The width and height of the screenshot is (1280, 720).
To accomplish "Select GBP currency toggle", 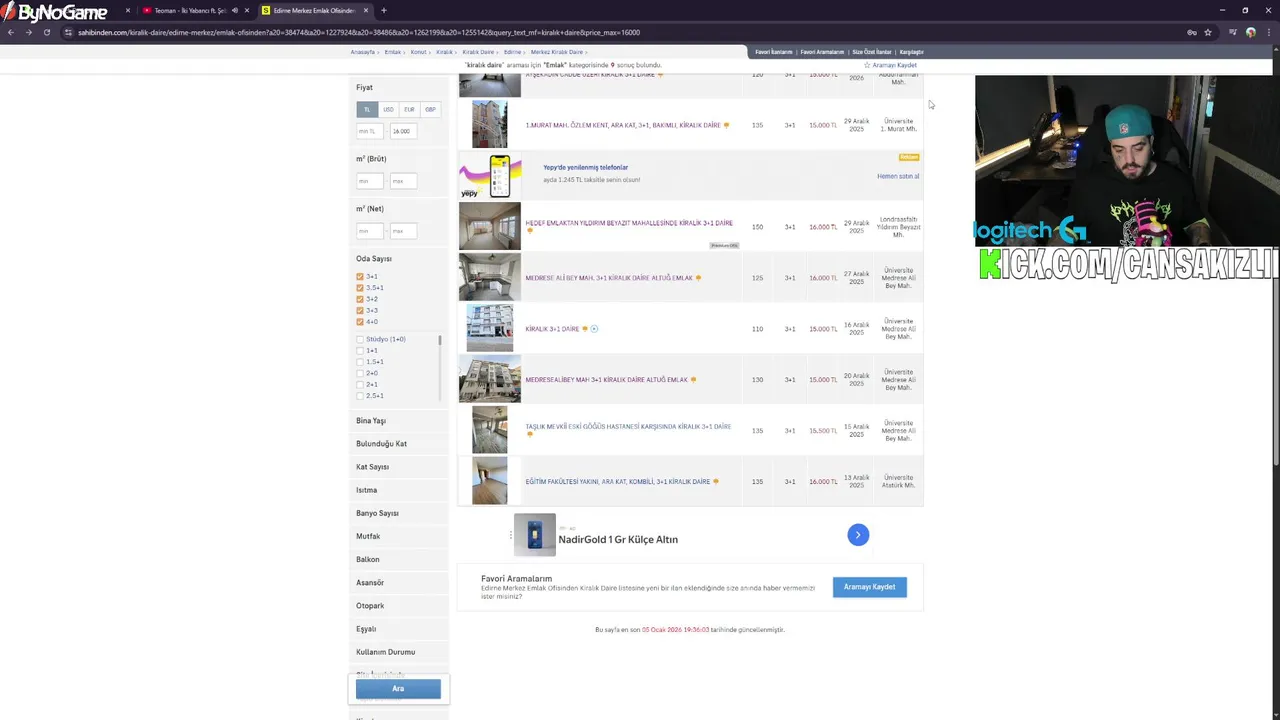I will [430, 109].
